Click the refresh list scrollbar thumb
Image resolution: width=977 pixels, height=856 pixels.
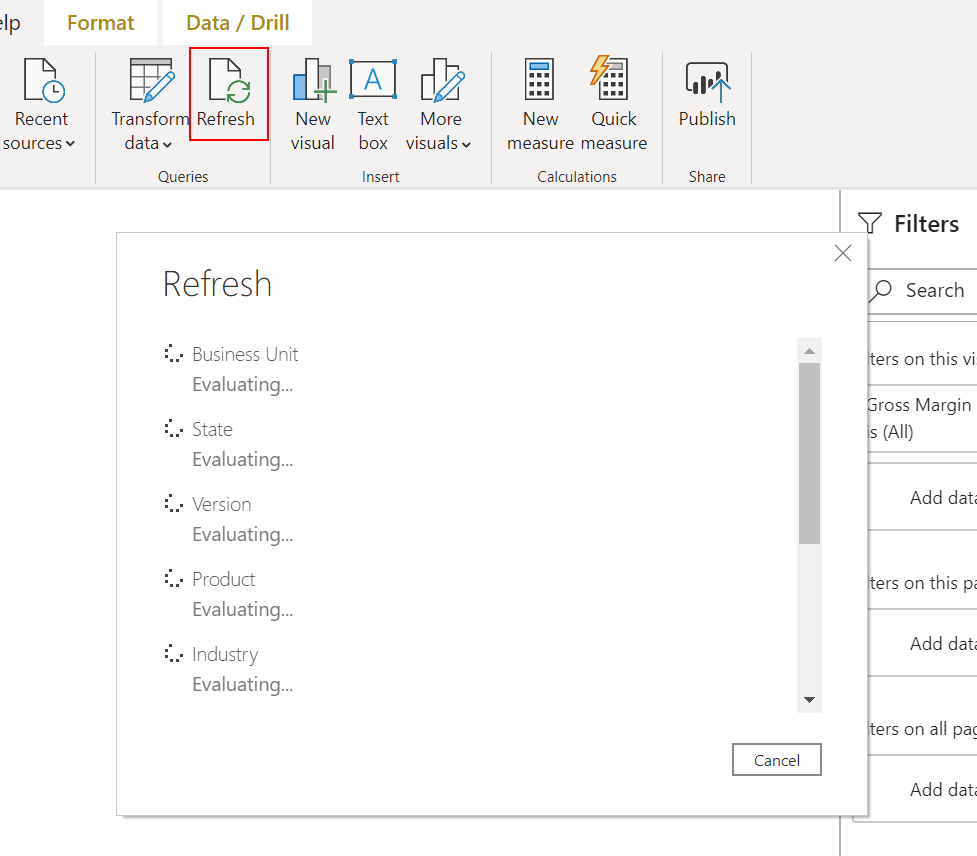point(809,452)
